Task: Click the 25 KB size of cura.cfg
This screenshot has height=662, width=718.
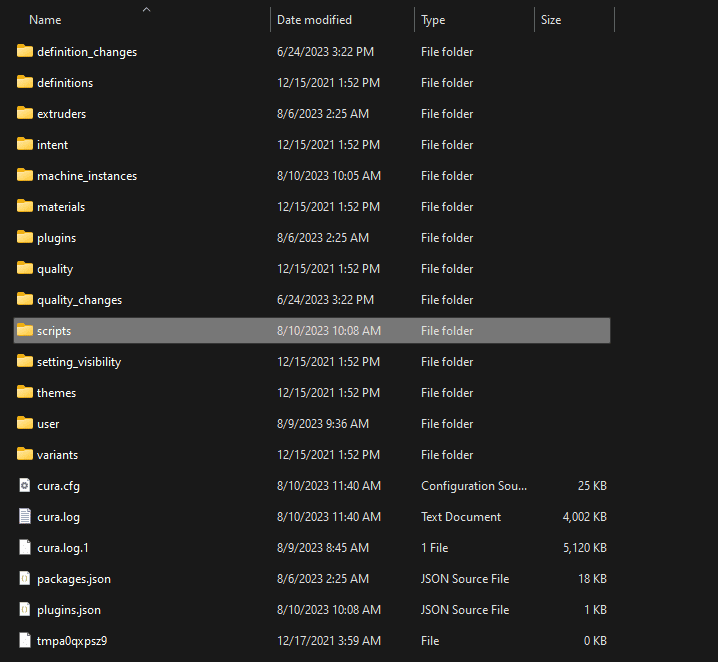Action: pos(592,486)
